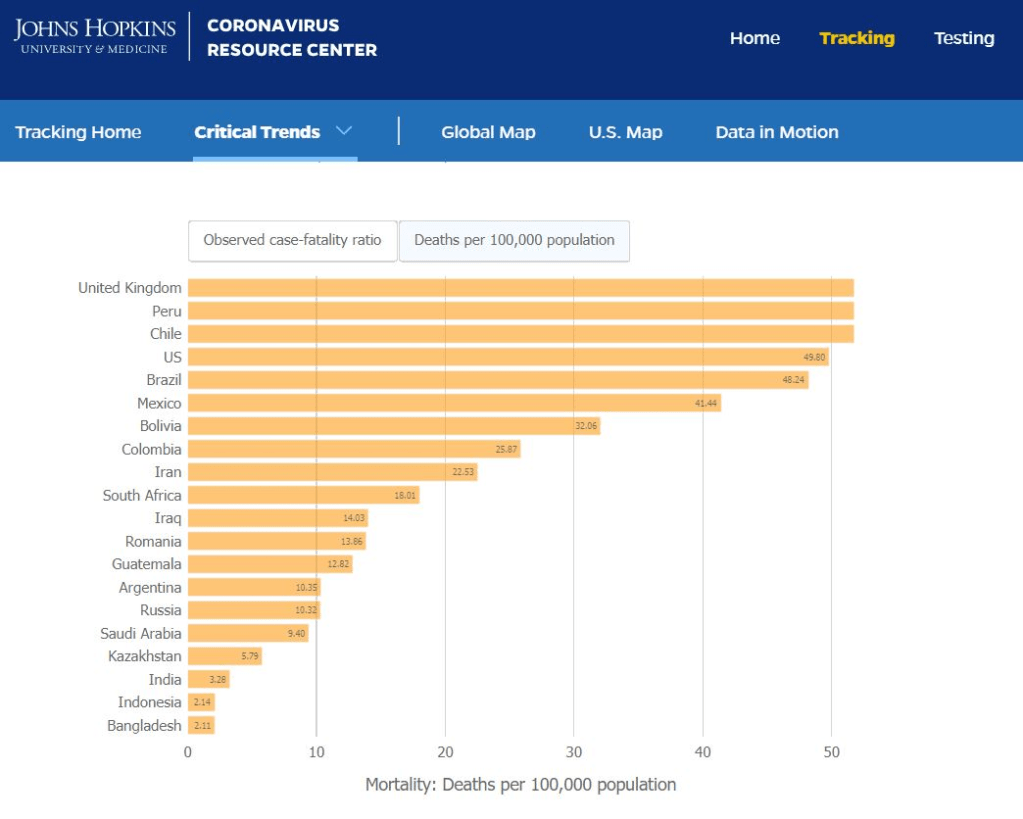
Task: Select Deaths per 100,000 population view
Action: tap(514, 240)
